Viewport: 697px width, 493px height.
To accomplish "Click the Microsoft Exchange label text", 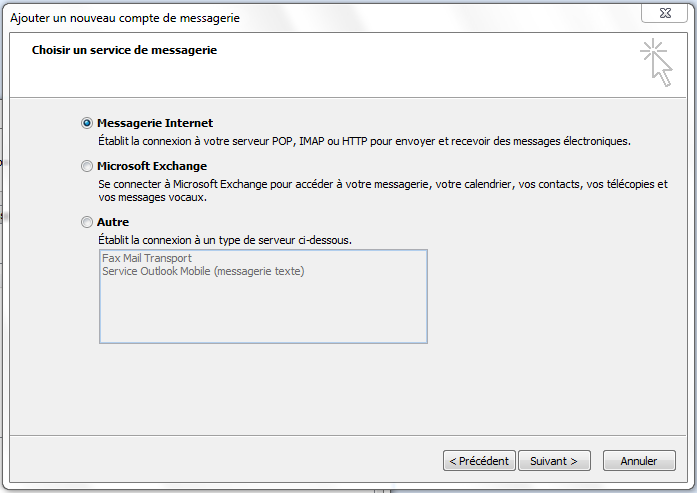I will tap(152, 166).
